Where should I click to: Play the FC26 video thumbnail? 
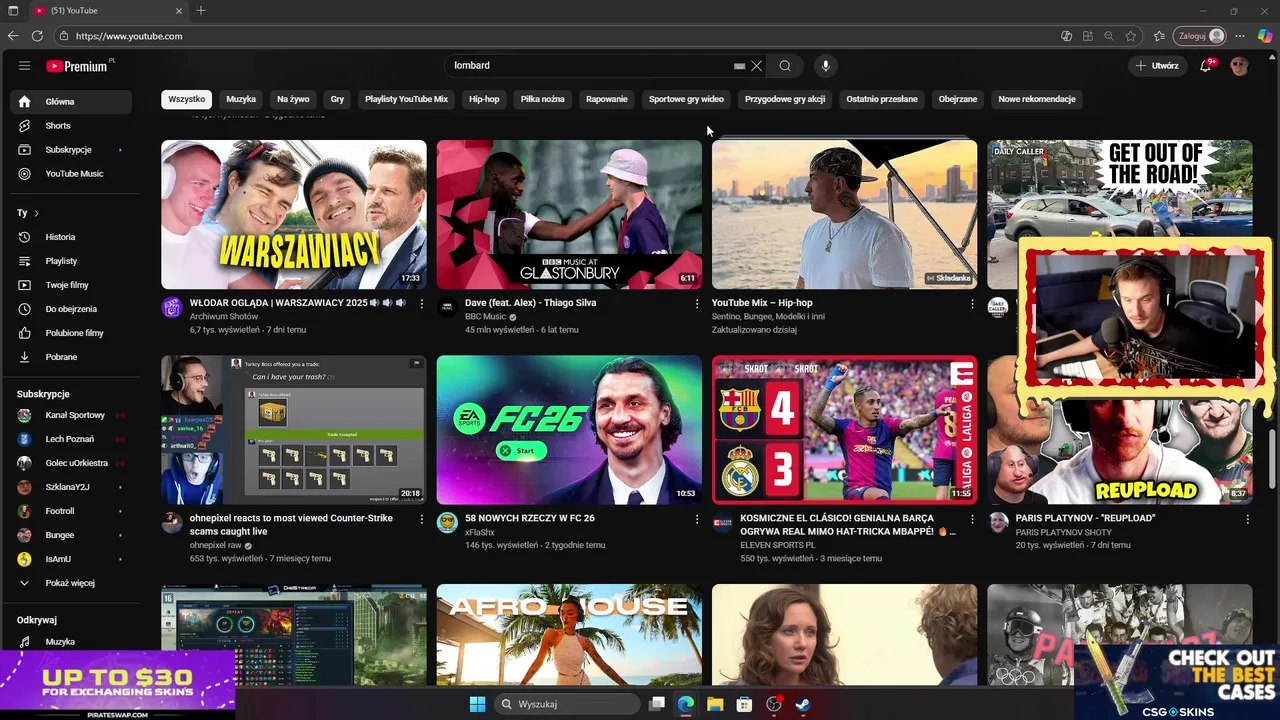569,430
